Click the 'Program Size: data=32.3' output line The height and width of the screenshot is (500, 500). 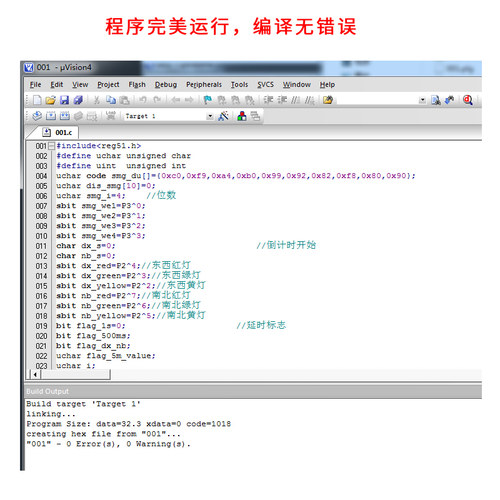(129, 424)
